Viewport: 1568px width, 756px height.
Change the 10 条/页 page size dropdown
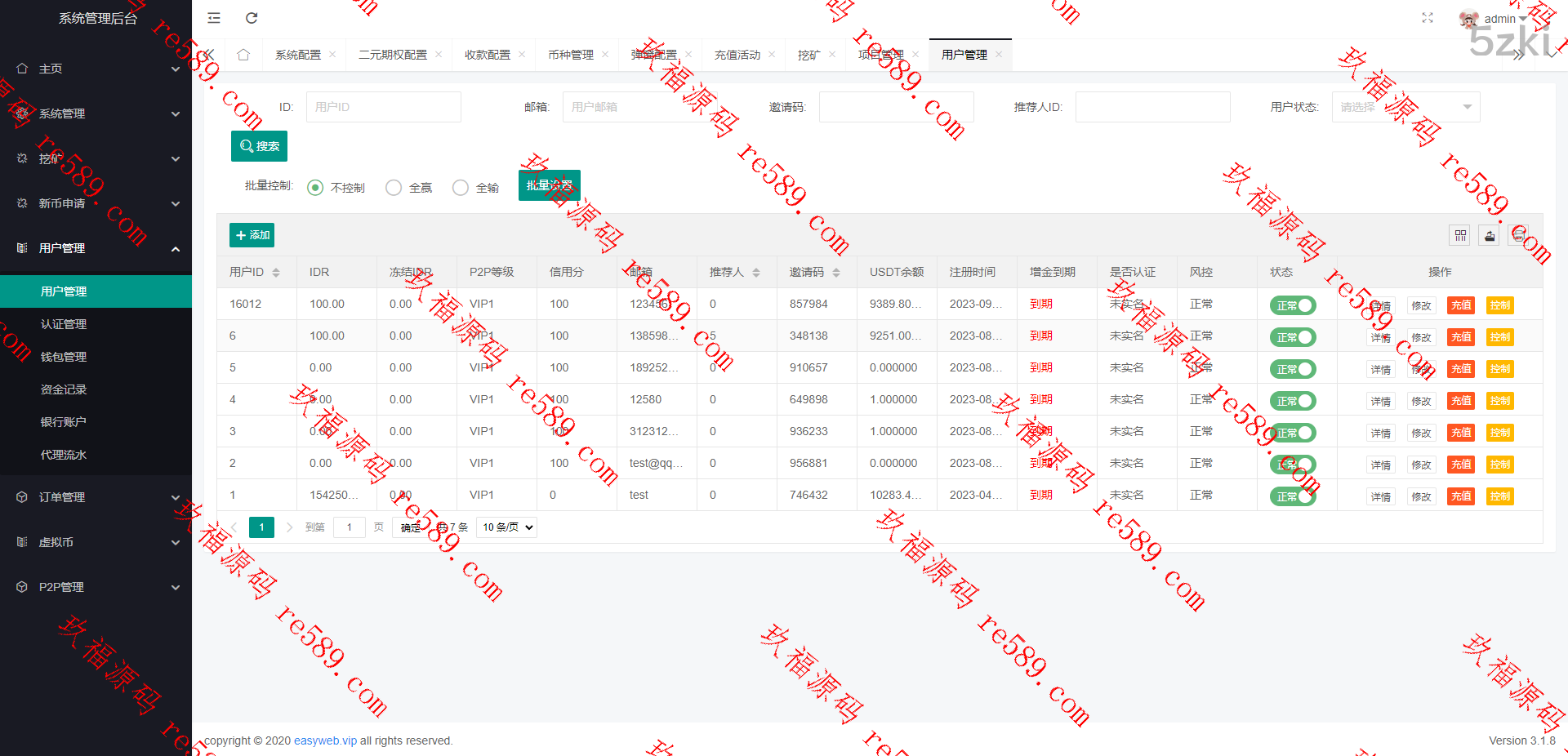pyautogui.click(x=506, y=527)
